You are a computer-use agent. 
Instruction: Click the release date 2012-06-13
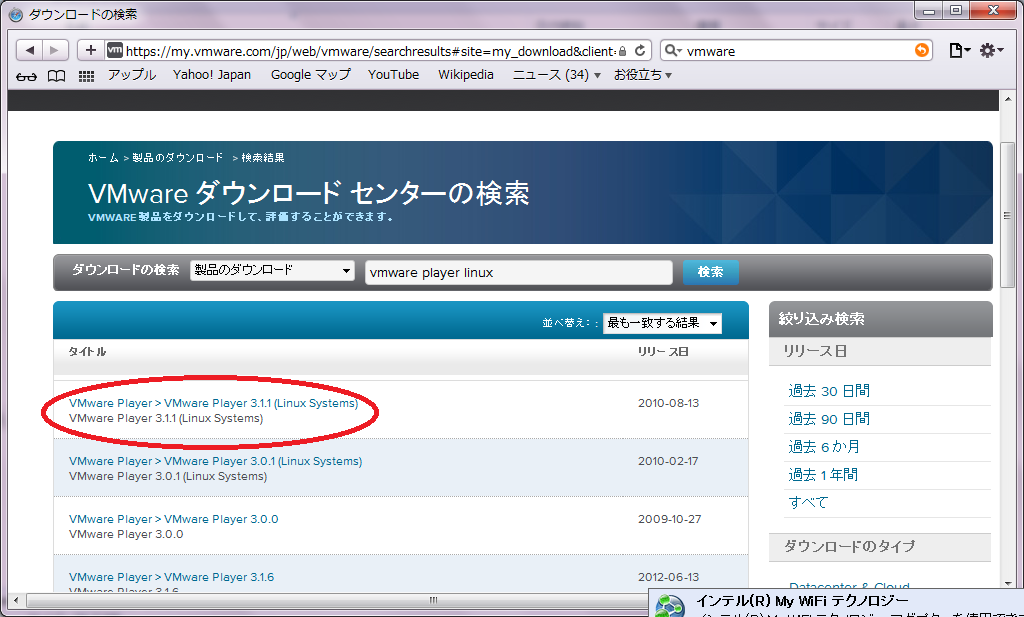669,578
